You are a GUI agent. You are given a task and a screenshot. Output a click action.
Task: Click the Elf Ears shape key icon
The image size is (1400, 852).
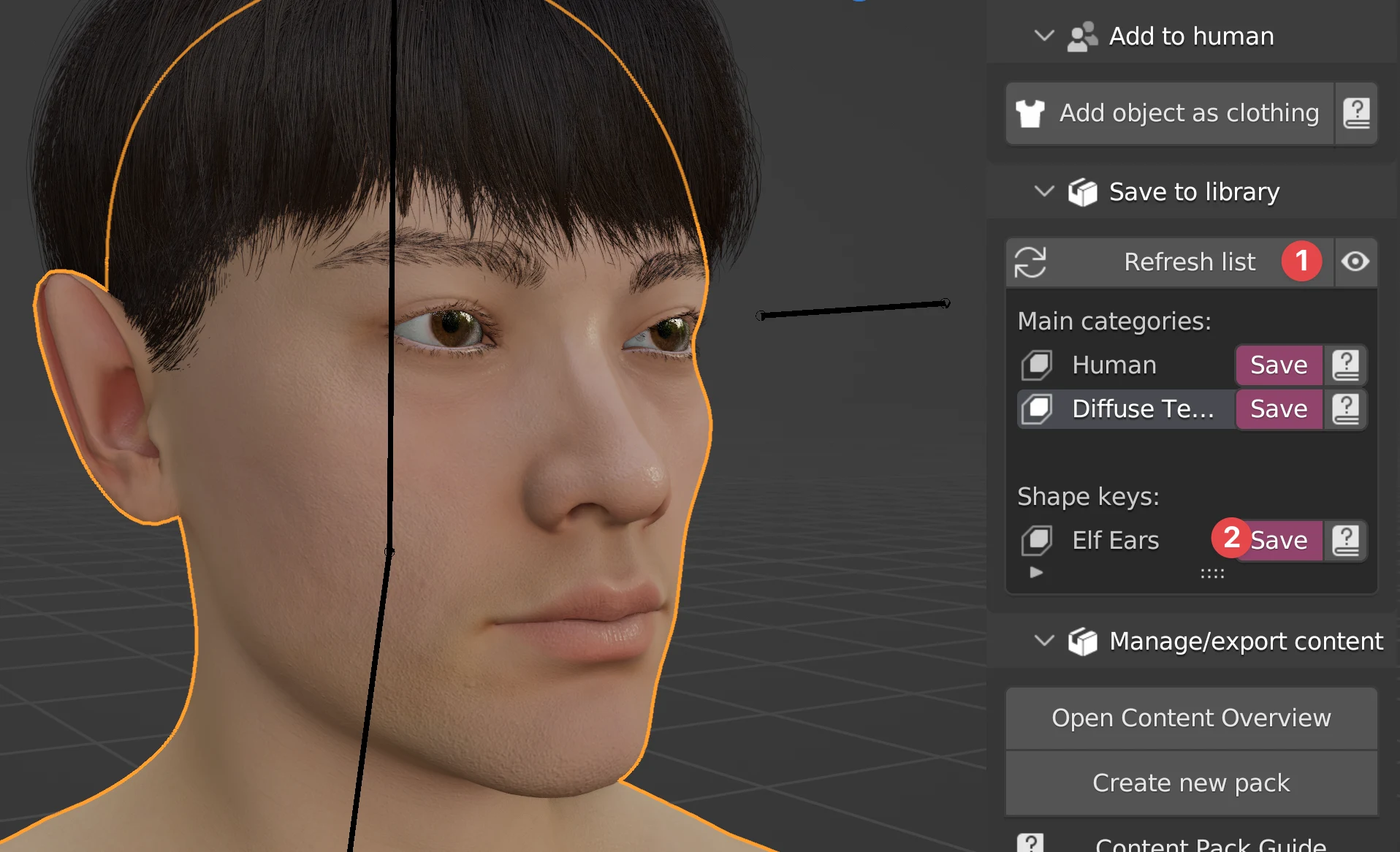[1036, 540]
